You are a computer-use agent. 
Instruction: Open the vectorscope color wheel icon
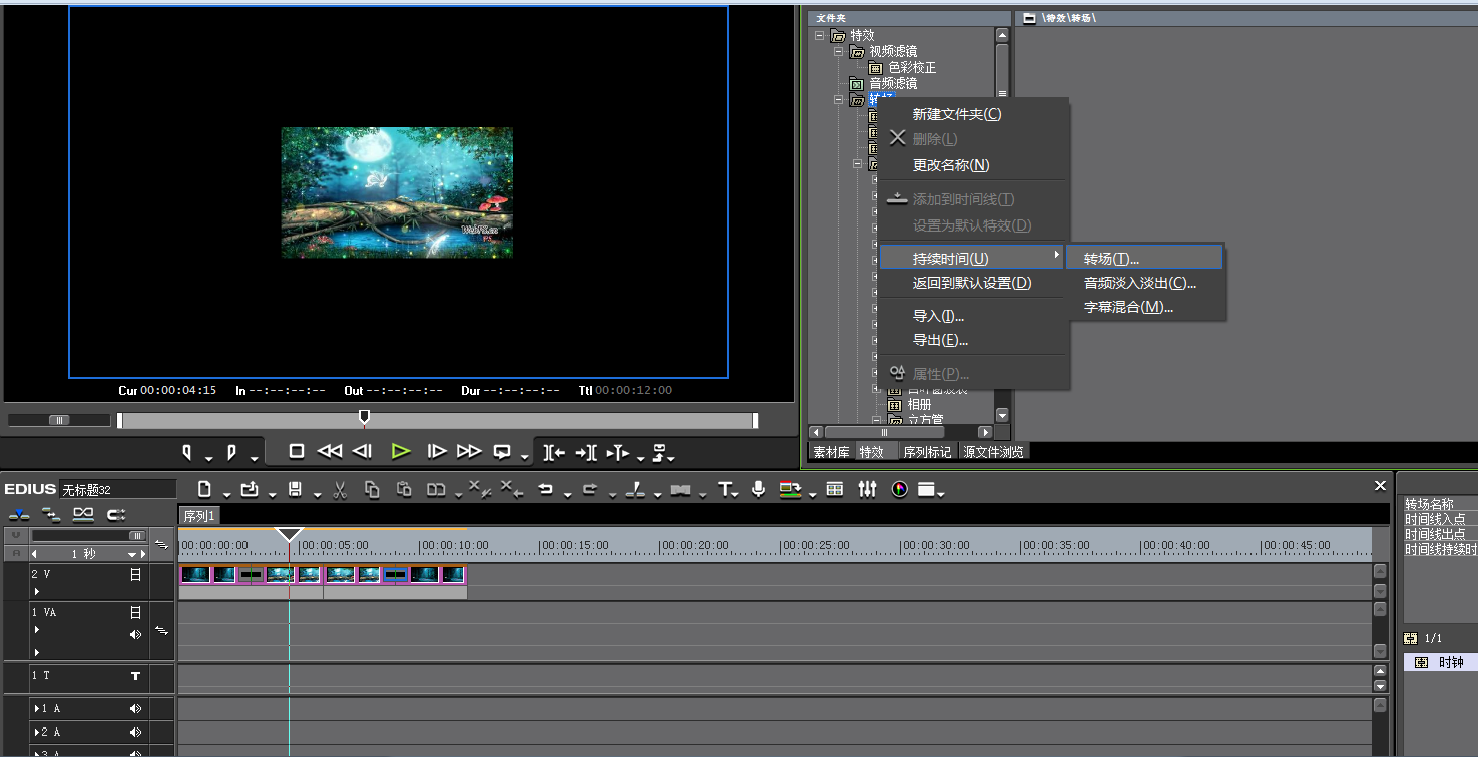(x=899, y=489)
